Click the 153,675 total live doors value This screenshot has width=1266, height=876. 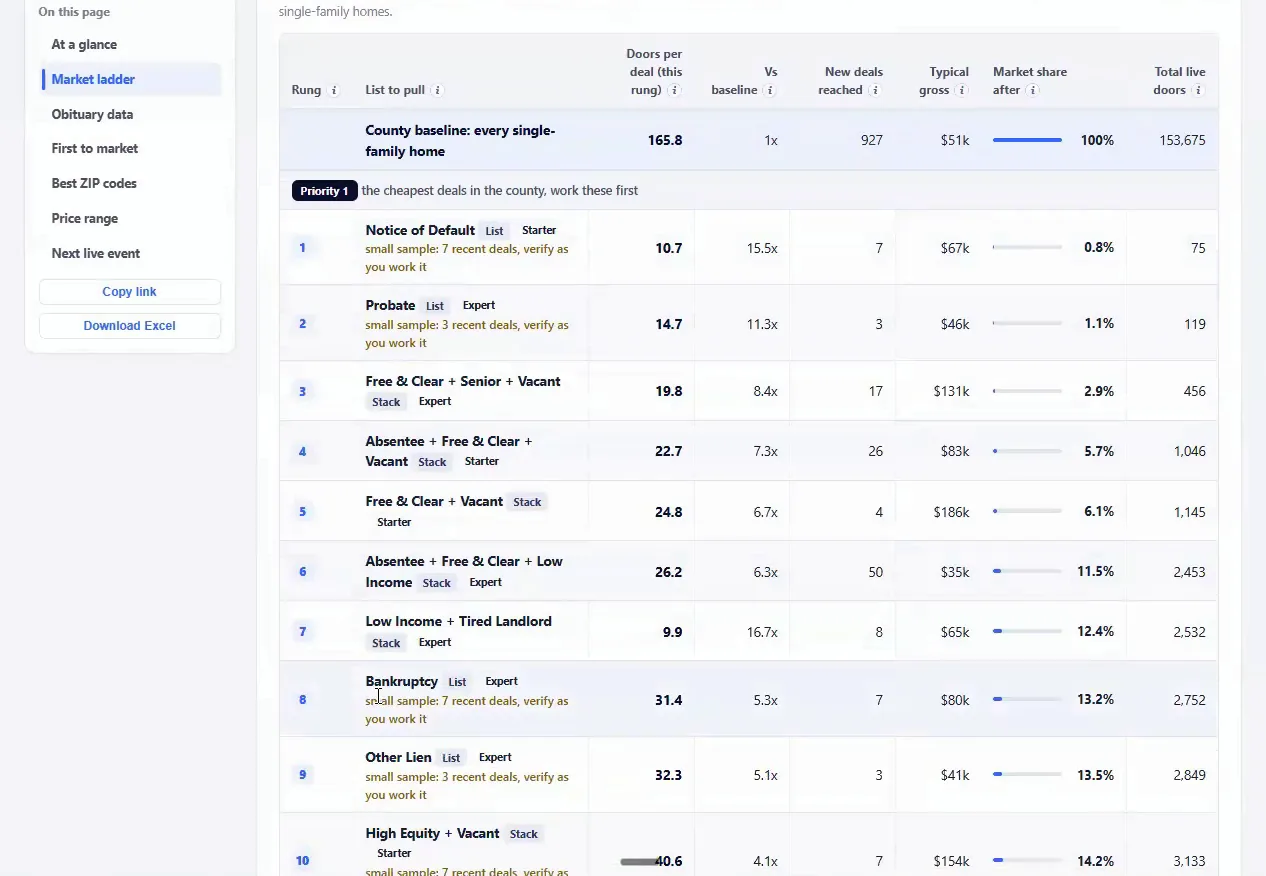[1182, 141]
